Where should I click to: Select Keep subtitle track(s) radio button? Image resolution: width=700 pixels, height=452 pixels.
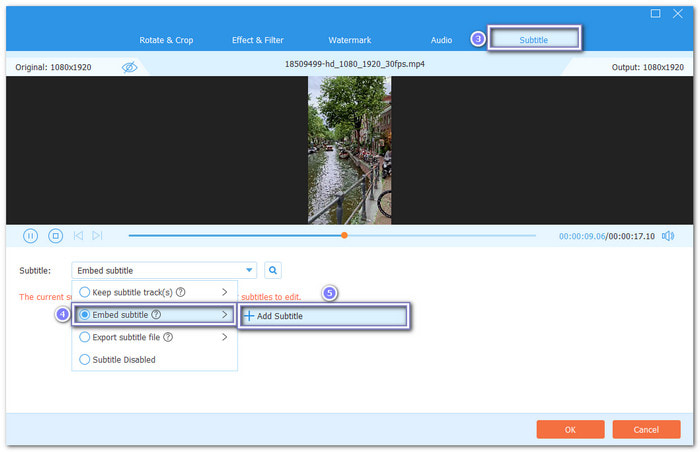click(x=84, y=292)
